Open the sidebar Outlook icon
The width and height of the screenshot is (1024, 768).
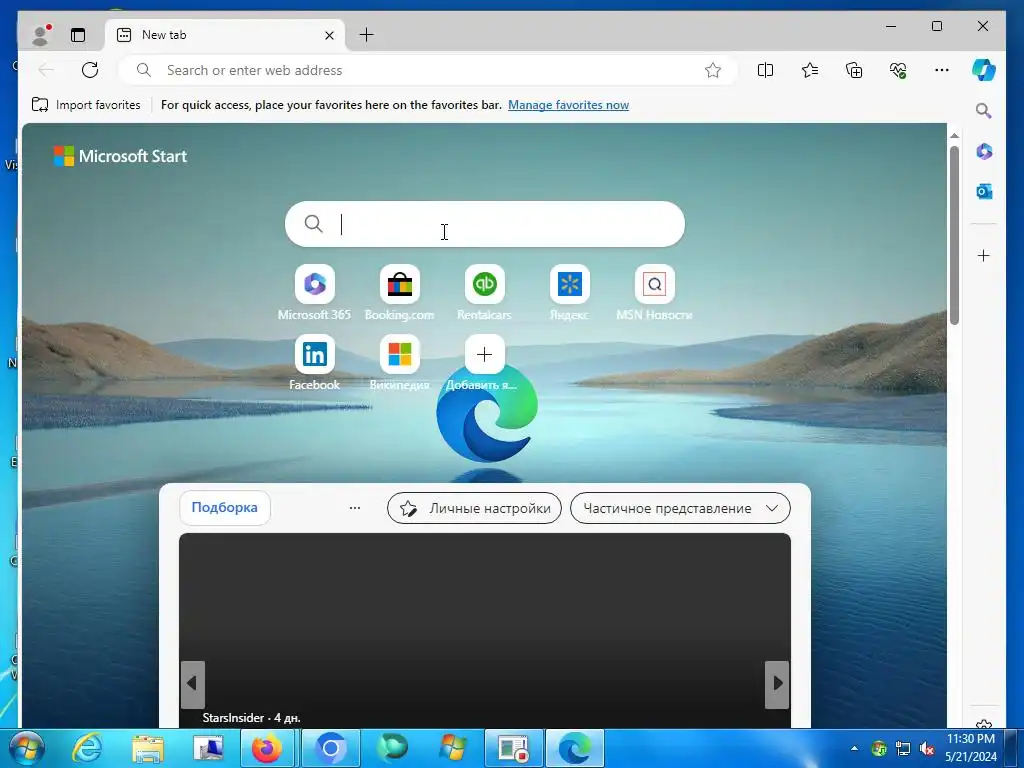click(984, 191)
